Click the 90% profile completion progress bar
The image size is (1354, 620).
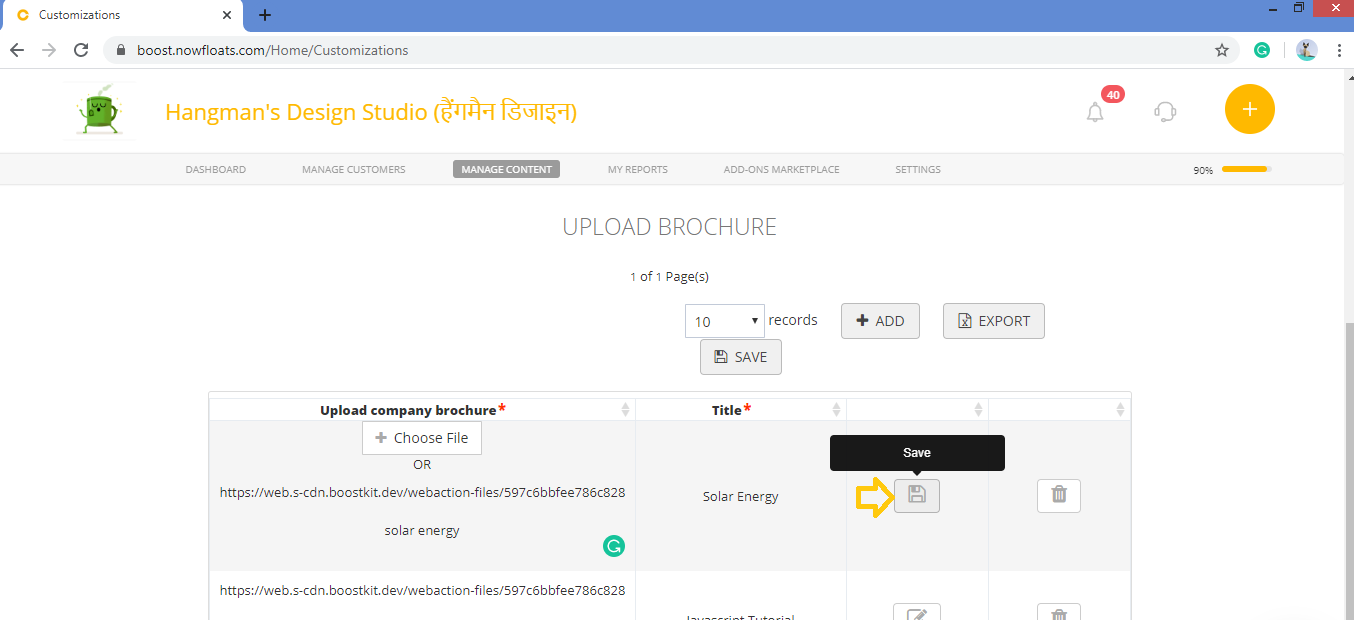[x=1246, y=169]
